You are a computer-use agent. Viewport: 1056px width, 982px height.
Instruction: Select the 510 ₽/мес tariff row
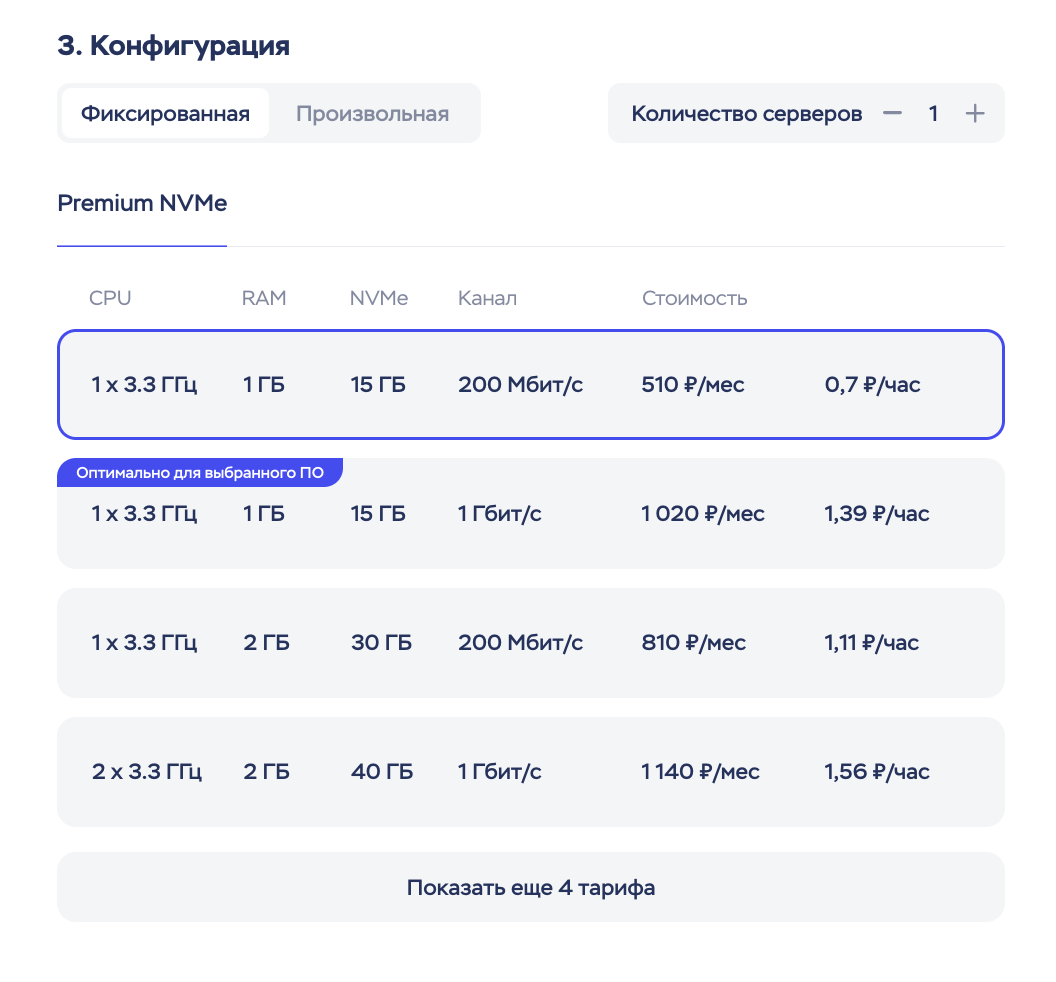point(531,384)
